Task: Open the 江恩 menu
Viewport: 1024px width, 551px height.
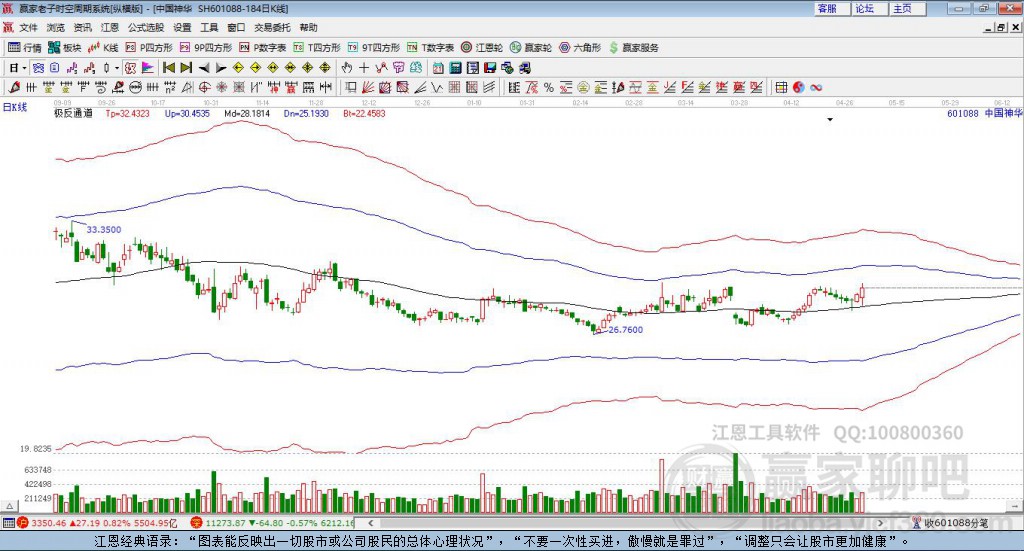Action: (x=110, y=27)
